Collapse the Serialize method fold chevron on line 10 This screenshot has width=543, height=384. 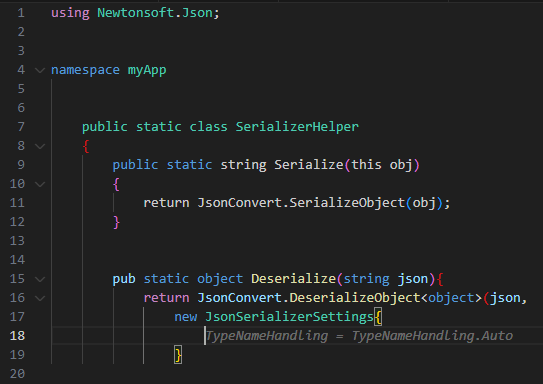[x=40, y=184]
